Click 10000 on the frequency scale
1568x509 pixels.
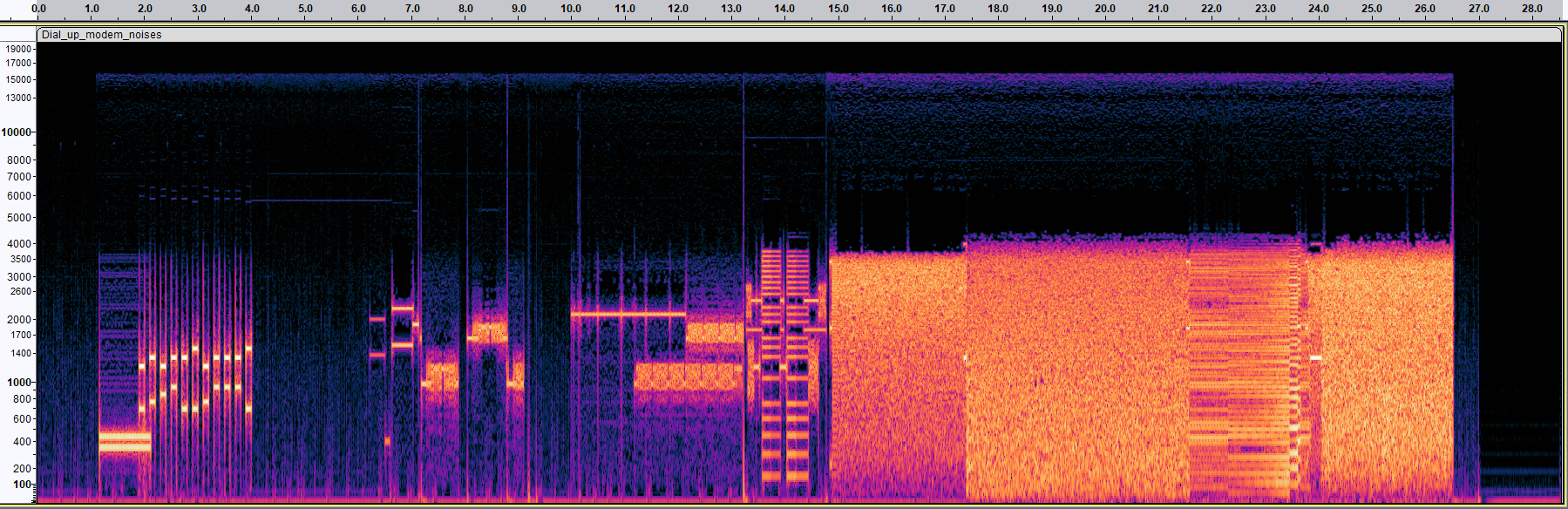[16, 132]
